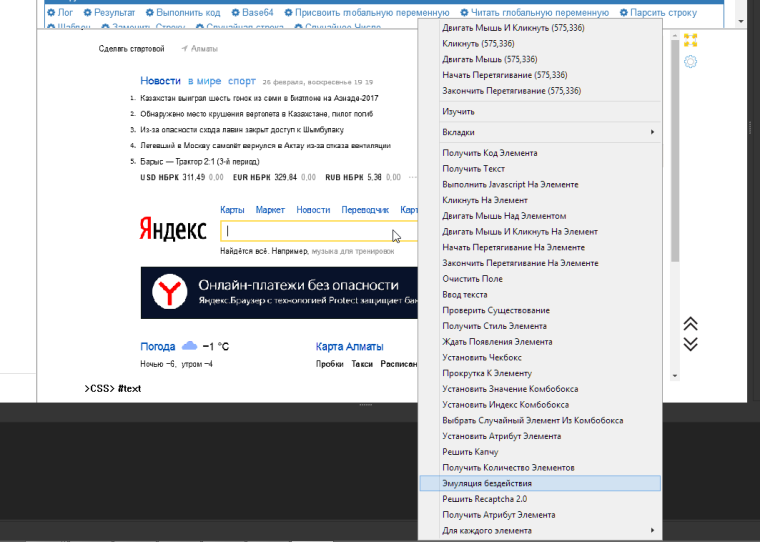Click the double chevron up icon

pos(690,324)
